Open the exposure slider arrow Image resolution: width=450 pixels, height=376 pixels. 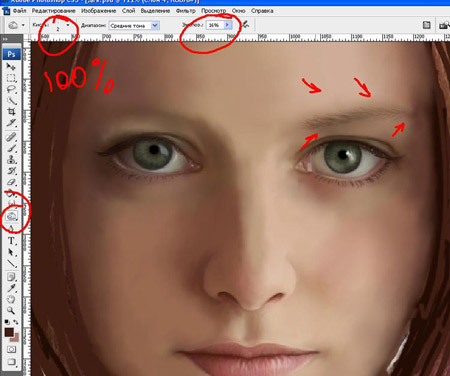click(x=227, y=25)
